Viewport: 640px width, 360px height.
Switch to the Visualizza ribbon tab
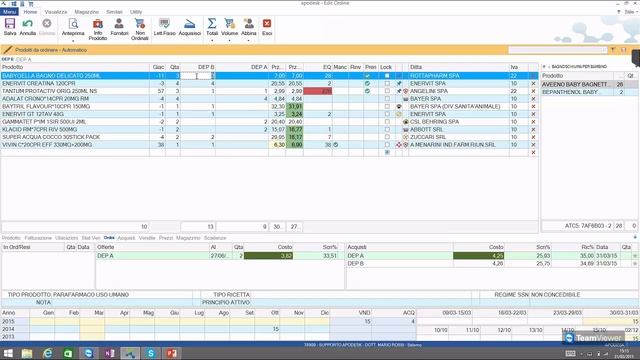point(56,12)
